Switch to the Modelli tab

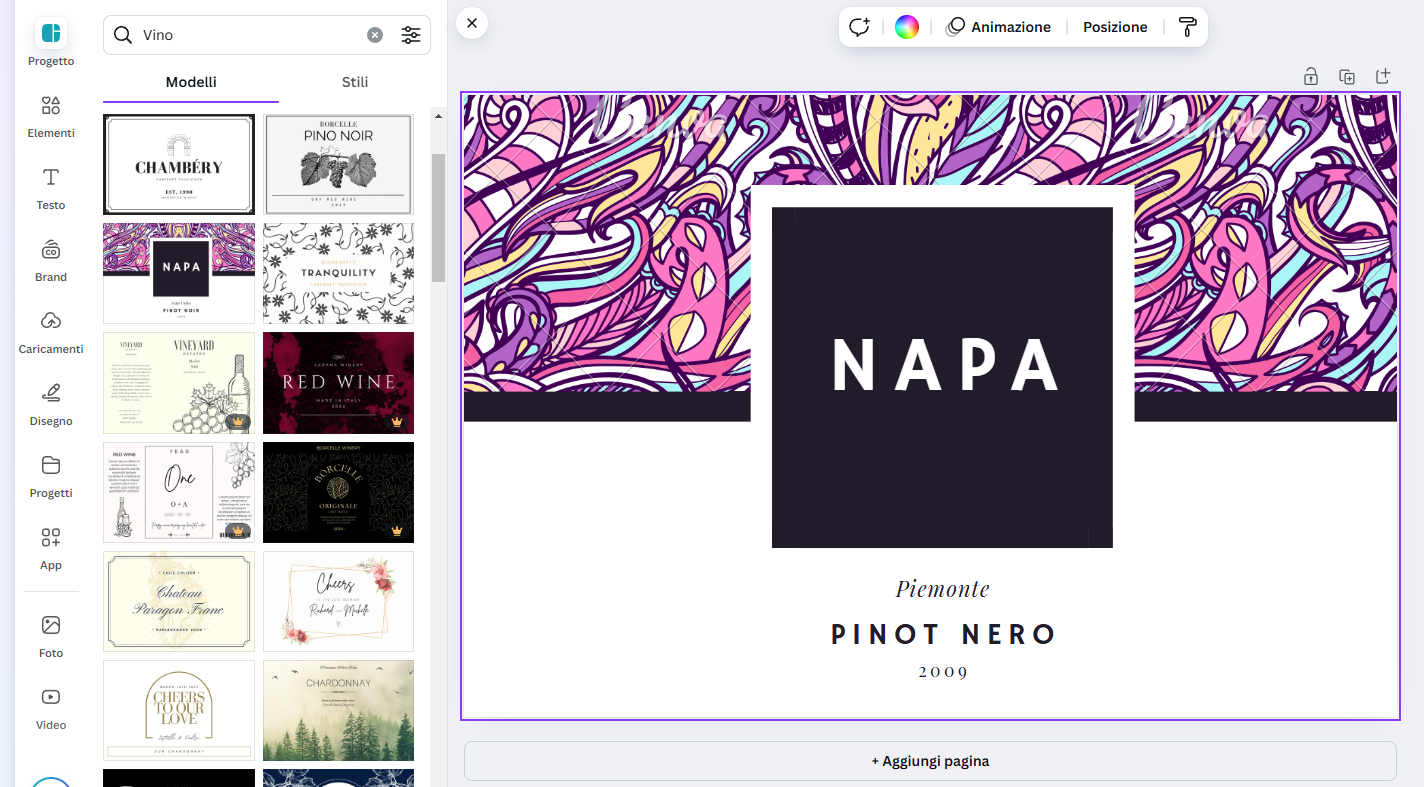(x=191, y=82)
